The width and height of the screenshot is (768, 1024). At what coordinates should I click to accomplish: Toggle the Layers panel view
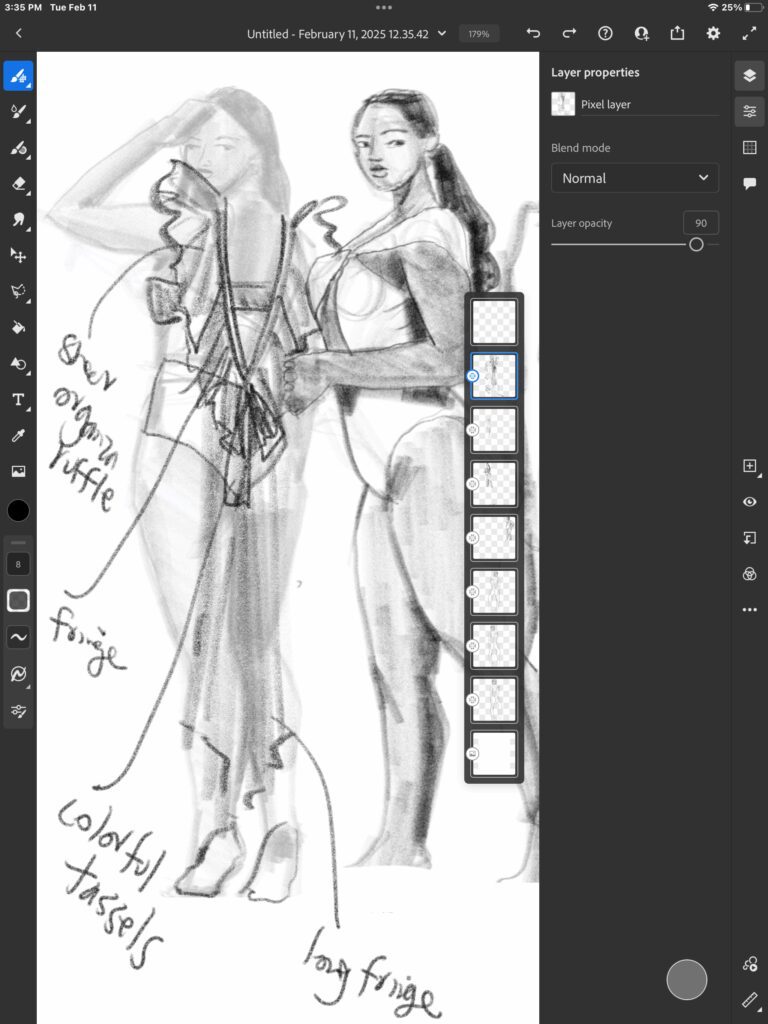(x=750, y=76)
